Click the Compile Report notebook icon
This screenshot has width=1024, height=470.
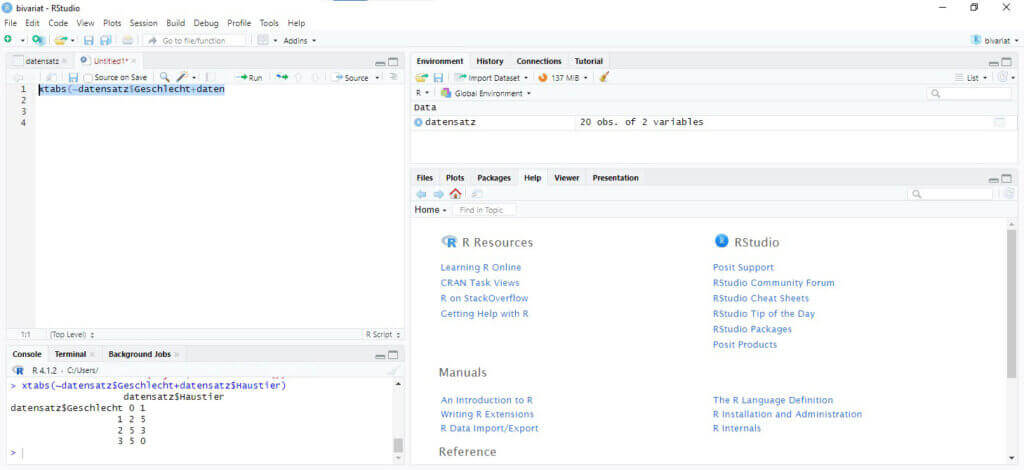click(x=211, y=77)
